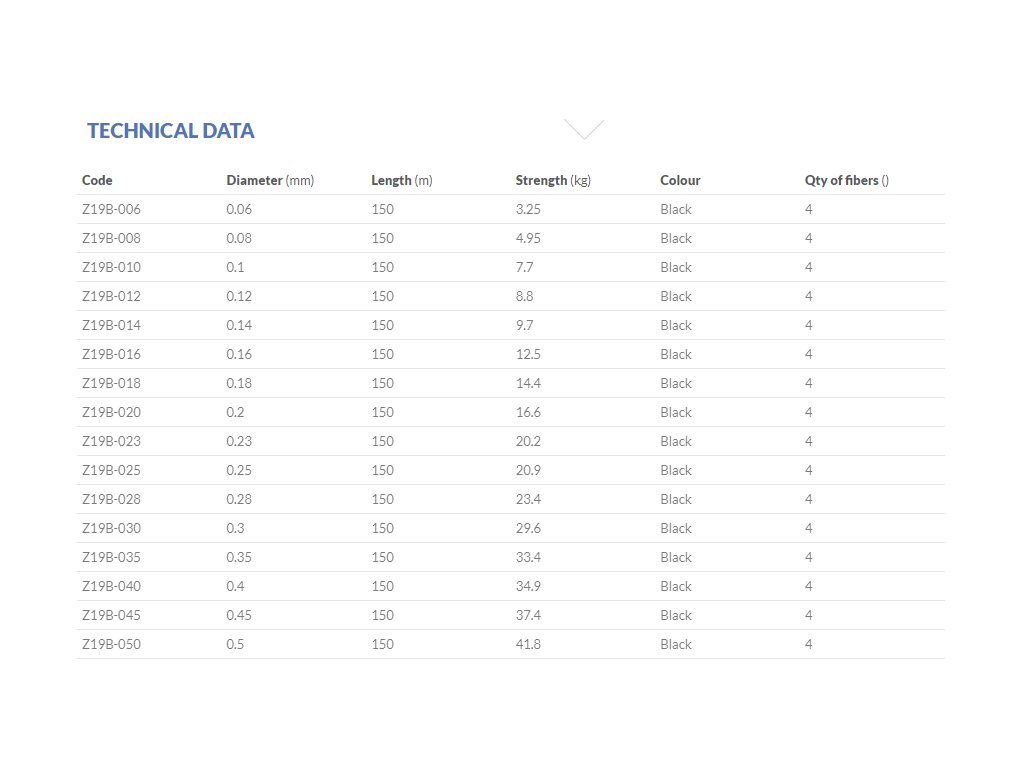Click the Strength column header

[552, 181]
